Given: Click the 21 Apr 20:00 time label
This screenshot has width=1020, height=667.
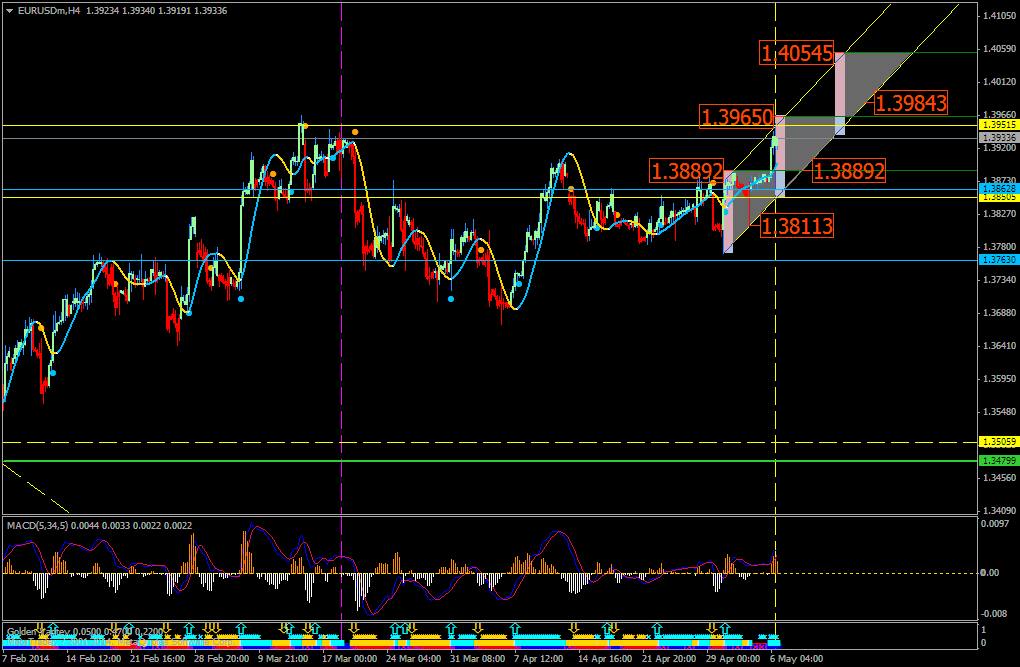Looking at the screenshot, I should 670,659.
